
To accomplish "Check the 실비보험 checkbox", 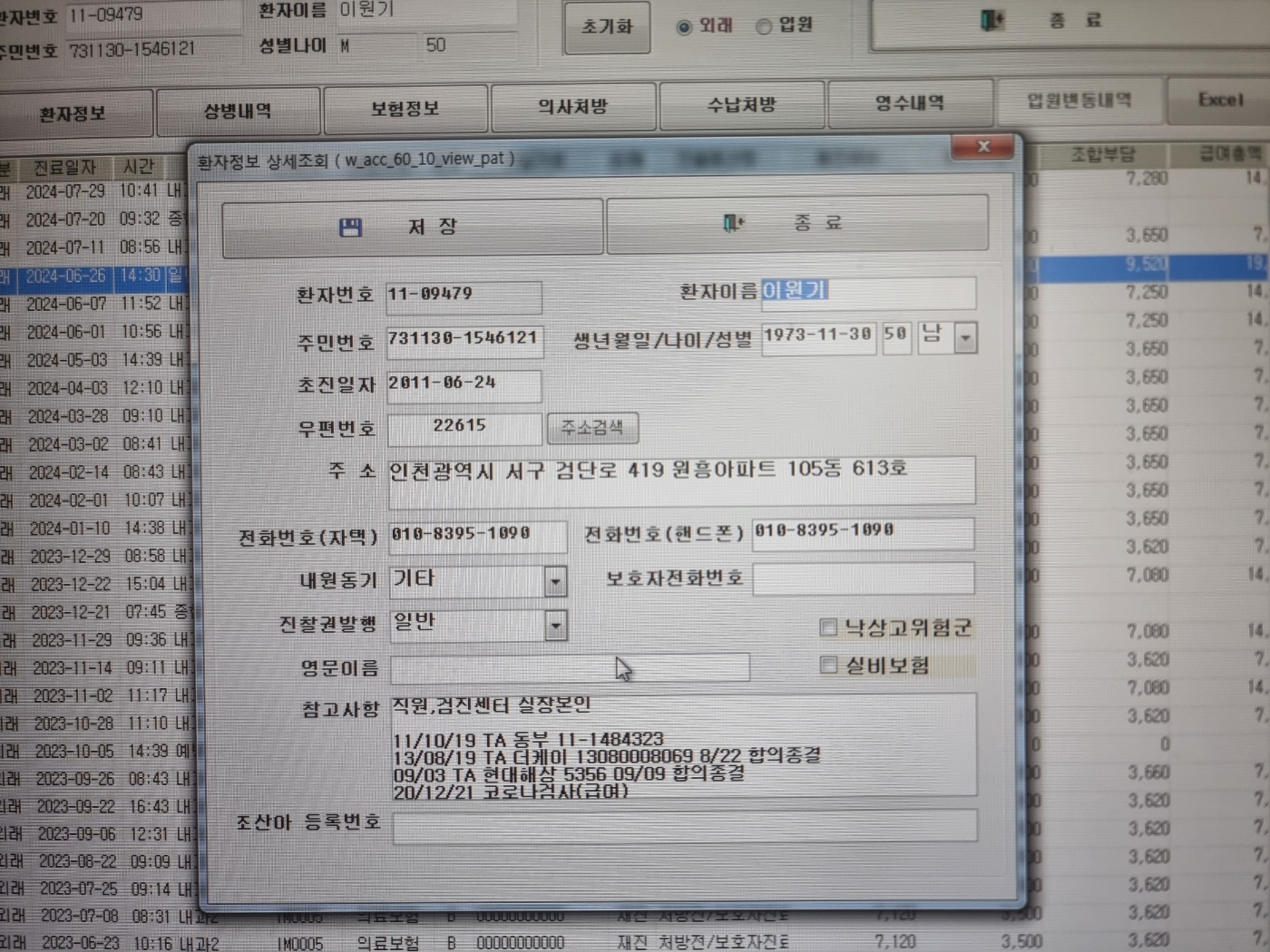I will (827, 665).
